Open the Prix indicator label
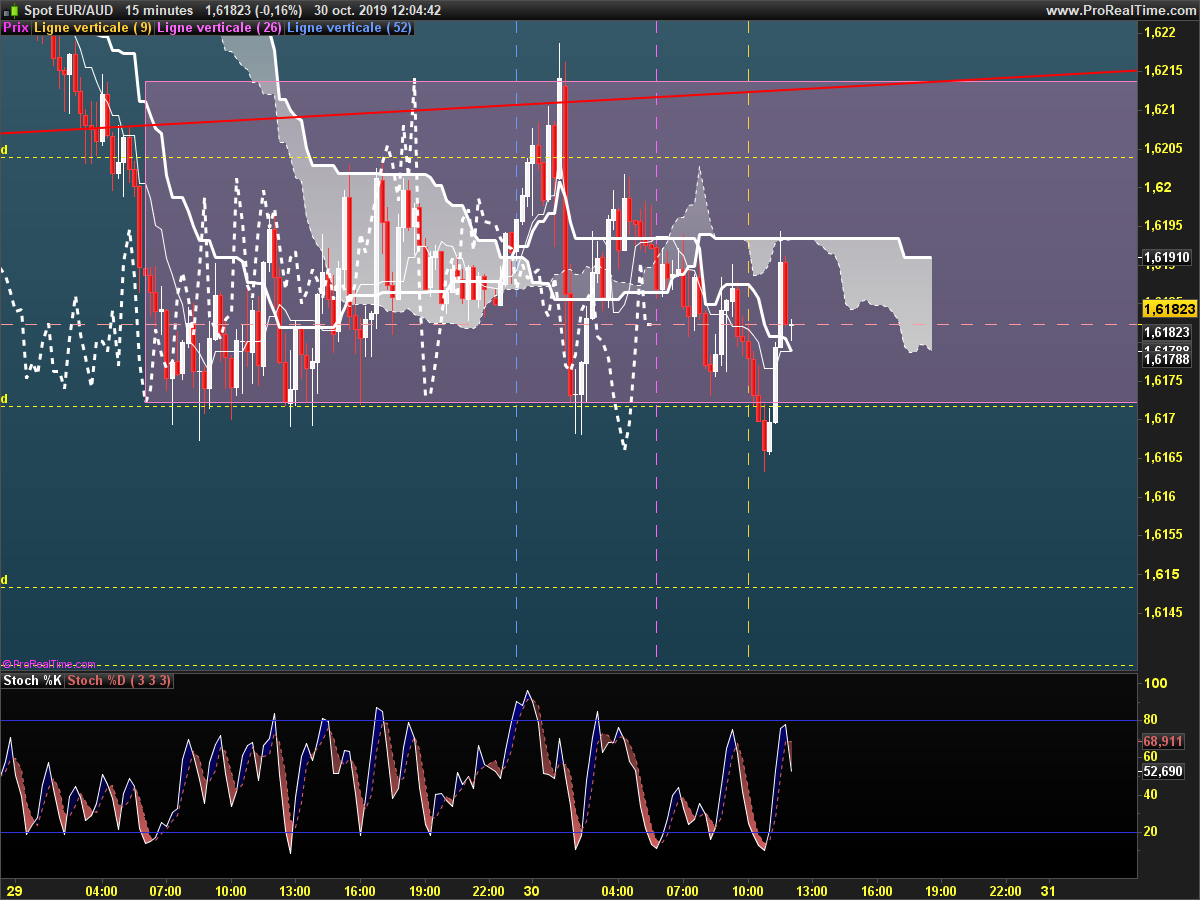1200x900 pixels. (x=16, y=28)
